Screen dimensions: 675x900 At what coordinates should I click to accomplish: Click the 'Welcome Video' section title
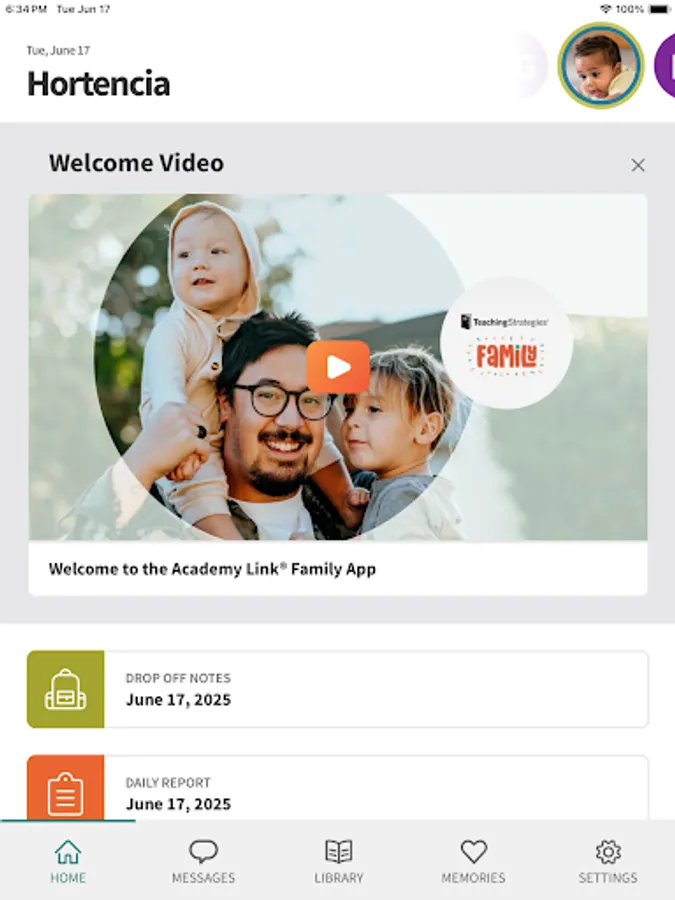pos(137,163)
